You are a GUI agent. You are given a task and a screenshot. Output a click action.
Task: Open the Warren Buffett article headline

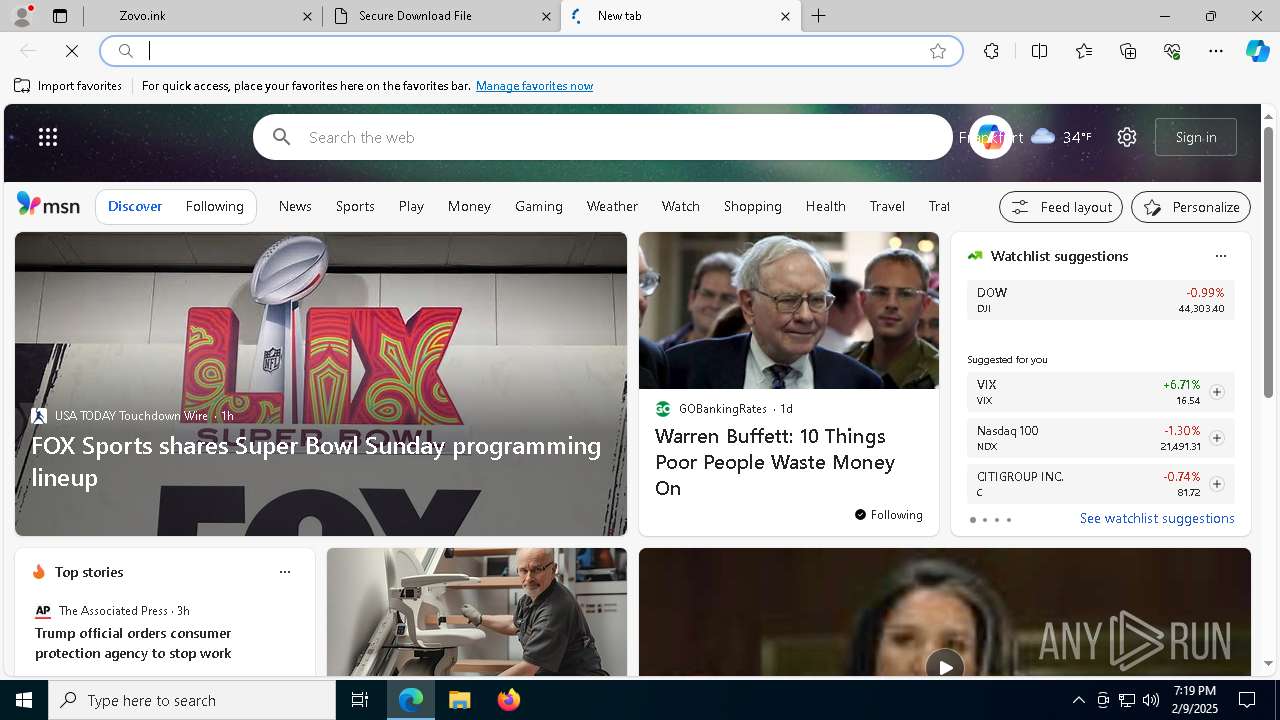click(775, 462)
